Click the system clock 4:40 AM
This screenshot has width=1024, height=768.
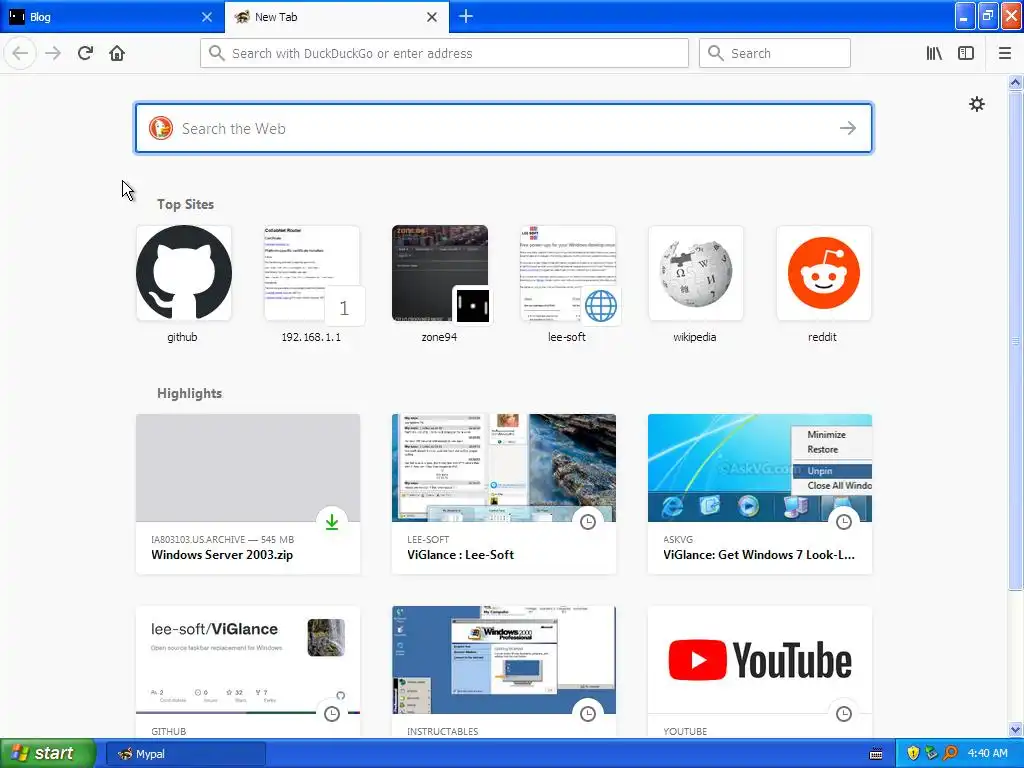pyautogui.click(x=987, y=754)
